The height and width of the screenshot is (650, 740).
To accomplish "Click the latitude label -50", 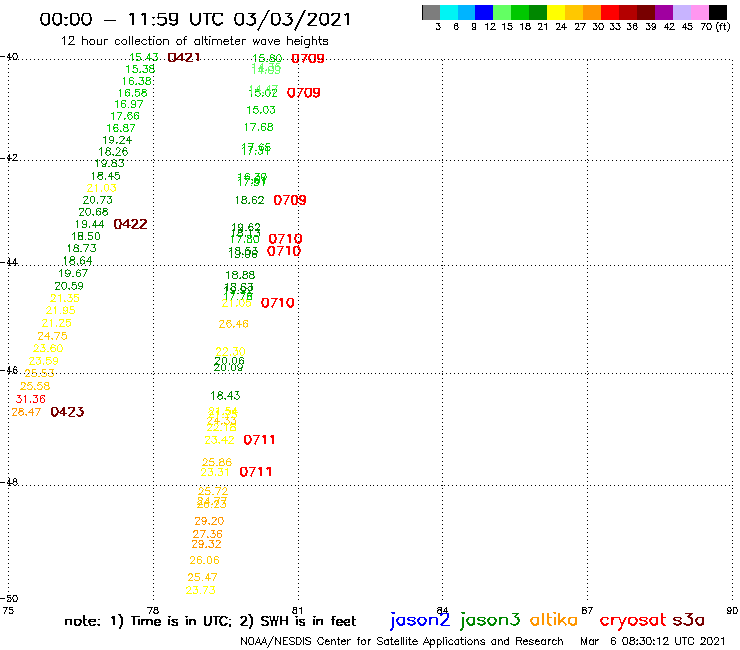I will 9,599.
